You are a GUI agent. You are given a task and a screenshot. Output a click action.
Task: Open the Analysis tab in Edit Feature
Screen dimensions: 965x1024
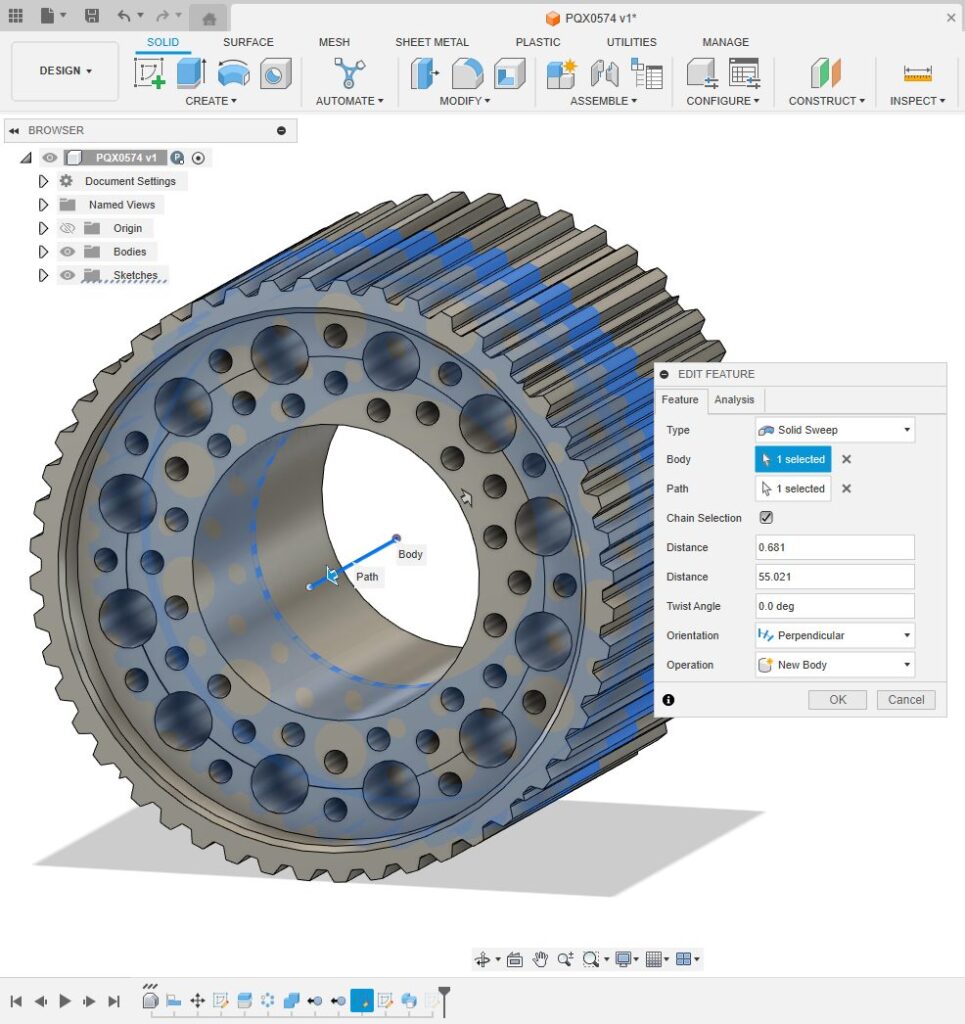734,400
